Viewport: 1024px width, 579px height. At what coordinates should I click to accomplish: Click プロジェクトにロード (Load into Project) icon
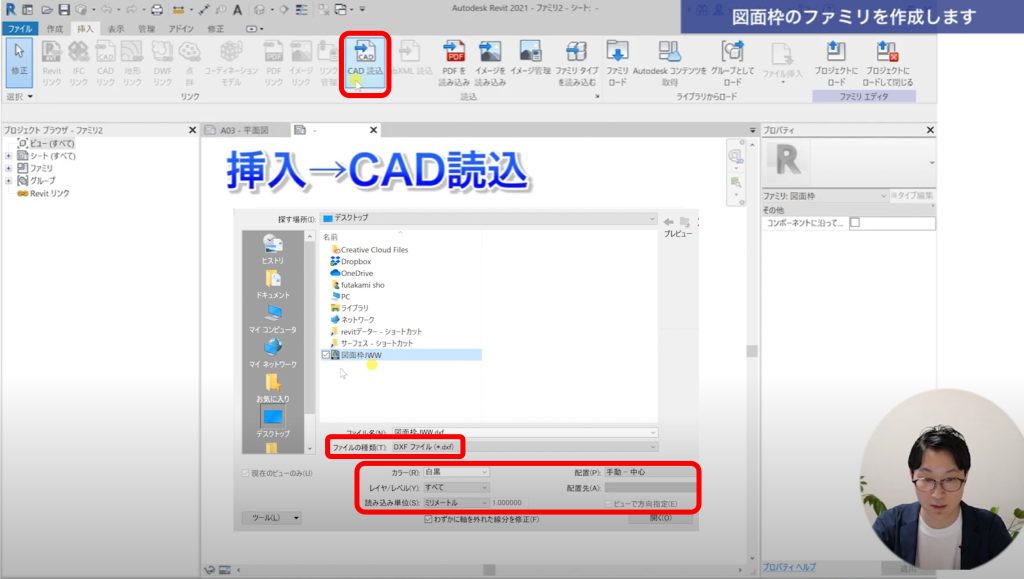click(x=836, y=60)
